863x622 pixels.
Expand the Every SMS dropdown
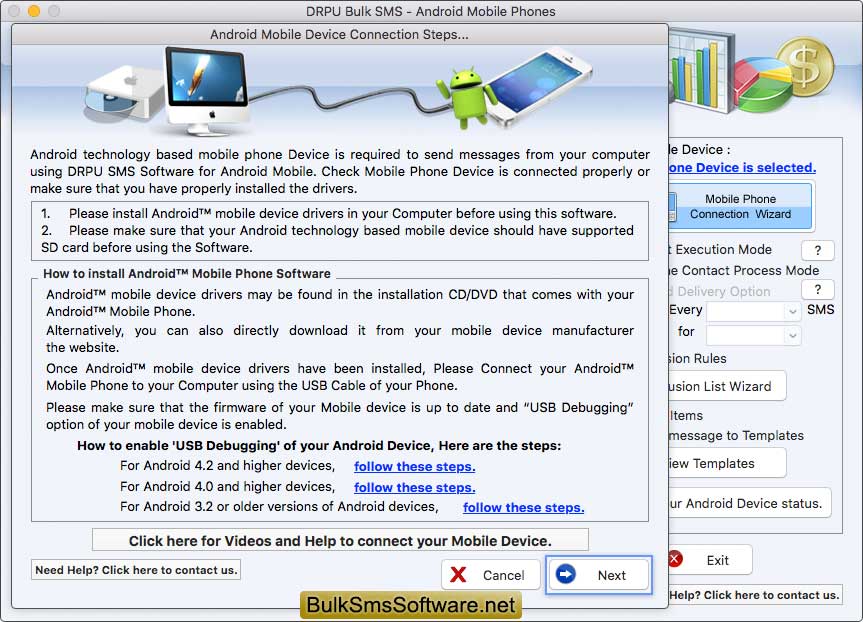753,311
